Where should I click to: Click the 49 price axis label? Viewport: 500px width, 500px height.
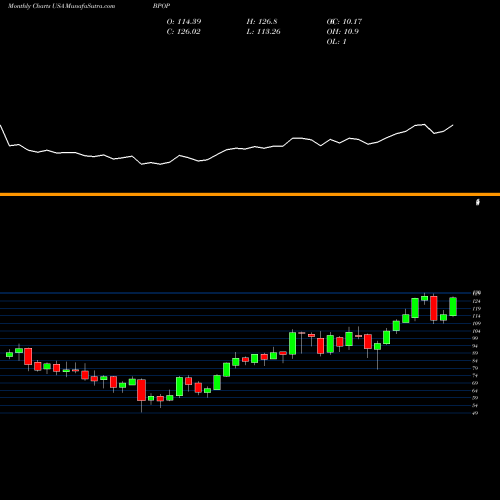pyautogui.click(x=475, y=413)
